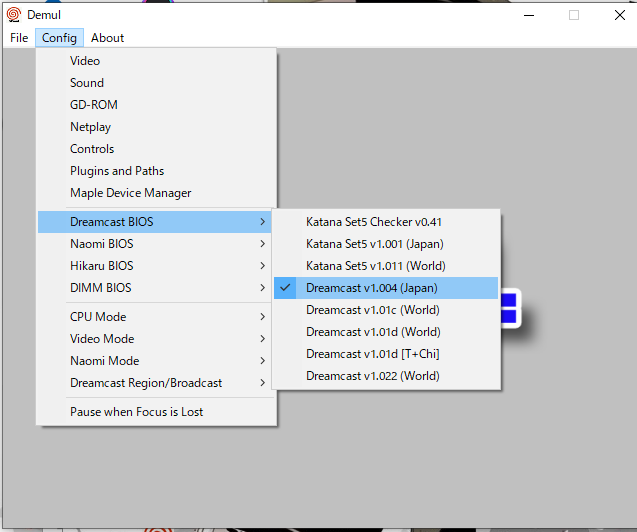Select the Dreamcast BIOS submenu entry
The image size is (637, 532).
[x=154, y=222]
